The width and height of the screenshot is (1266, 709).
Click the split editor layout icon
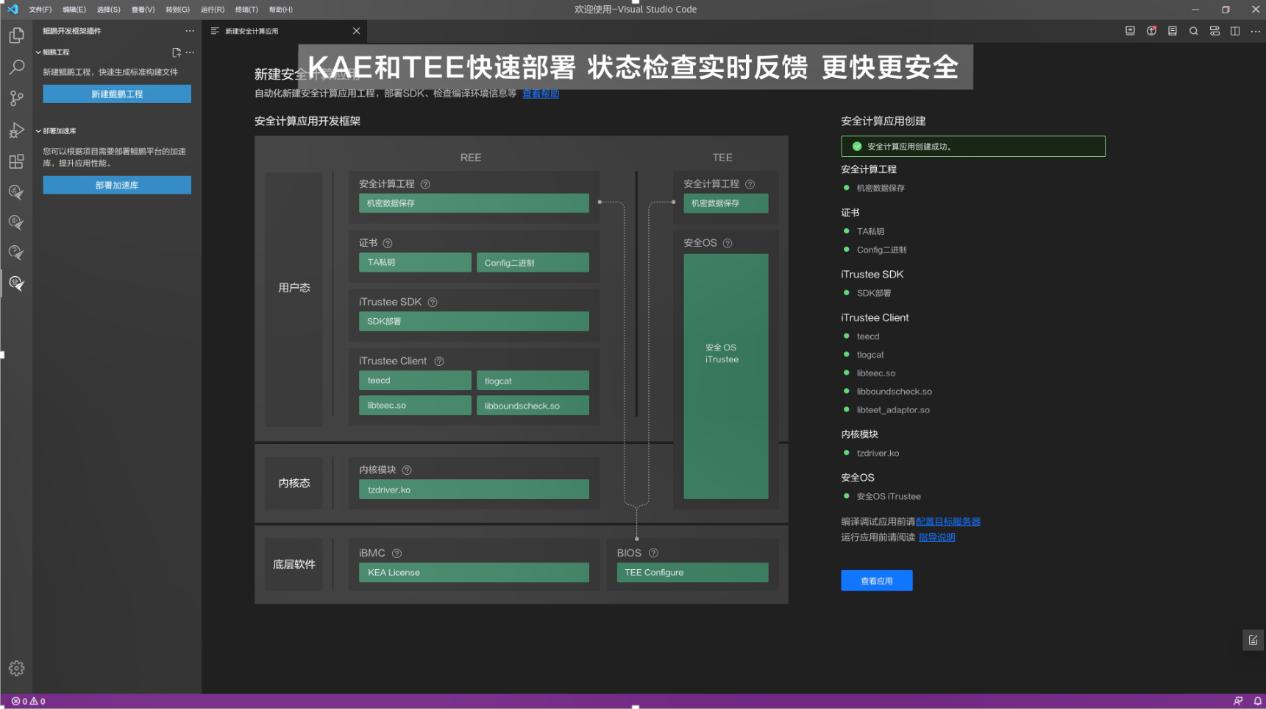(x=1234, y=31)
